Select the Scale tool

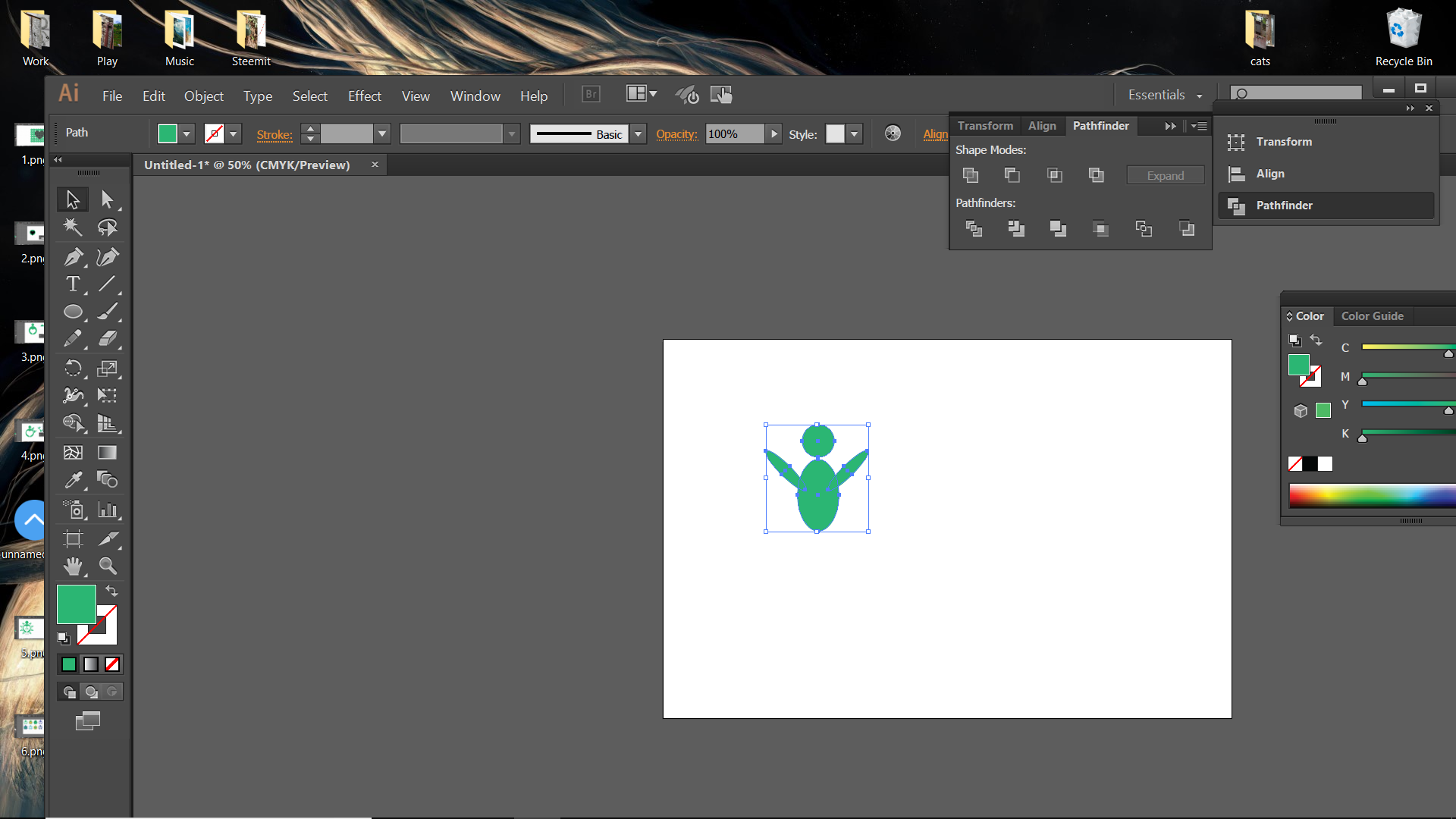pos(107,369)
